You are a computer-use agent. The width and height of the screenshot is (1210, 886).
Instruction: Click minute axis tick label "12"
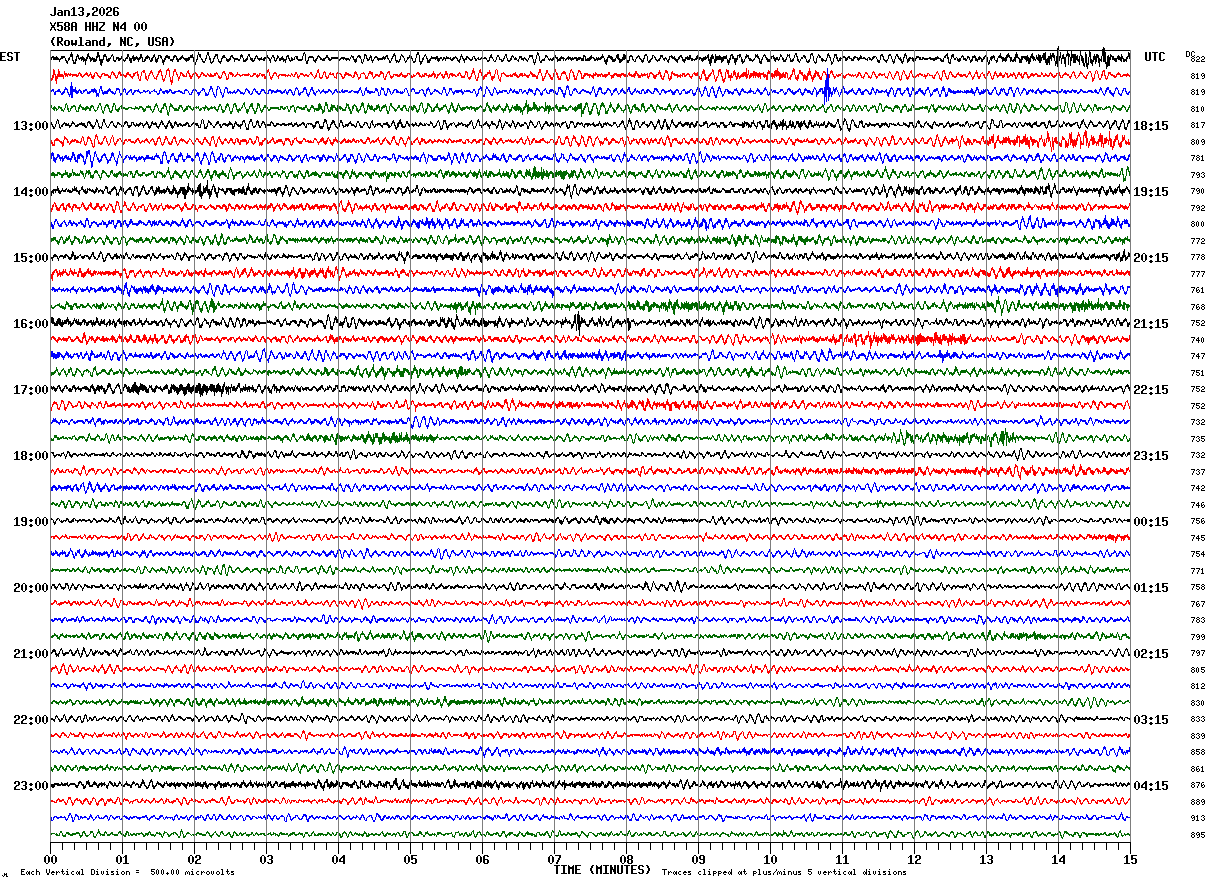[914, 859]
